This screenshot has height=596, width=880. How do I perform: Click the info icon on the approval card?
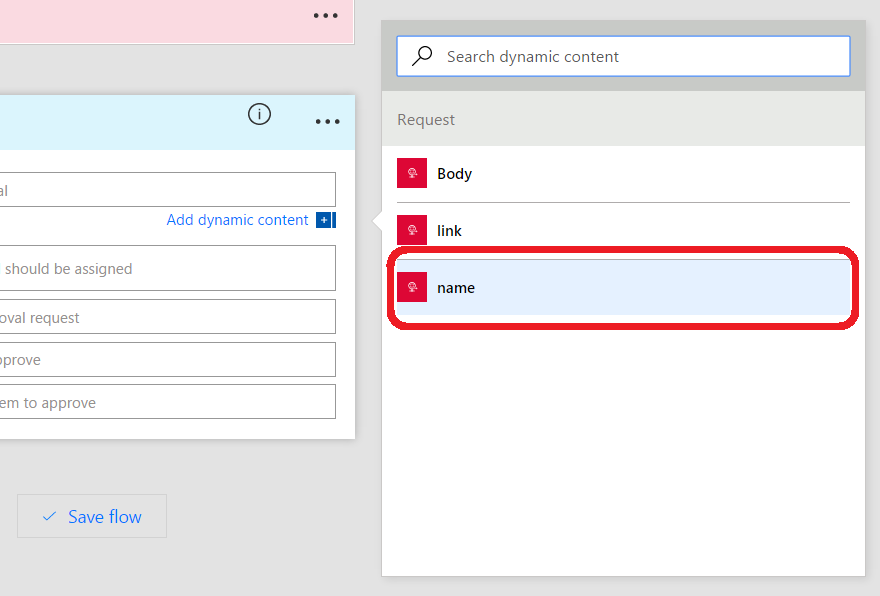click(259, 114)
